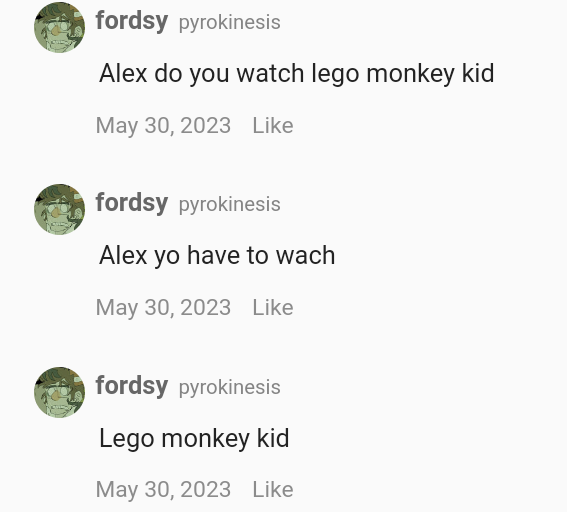Select the comment text 'Lego monkey kid'
Screen dimensions: 567x512
(x=194, y=439)
